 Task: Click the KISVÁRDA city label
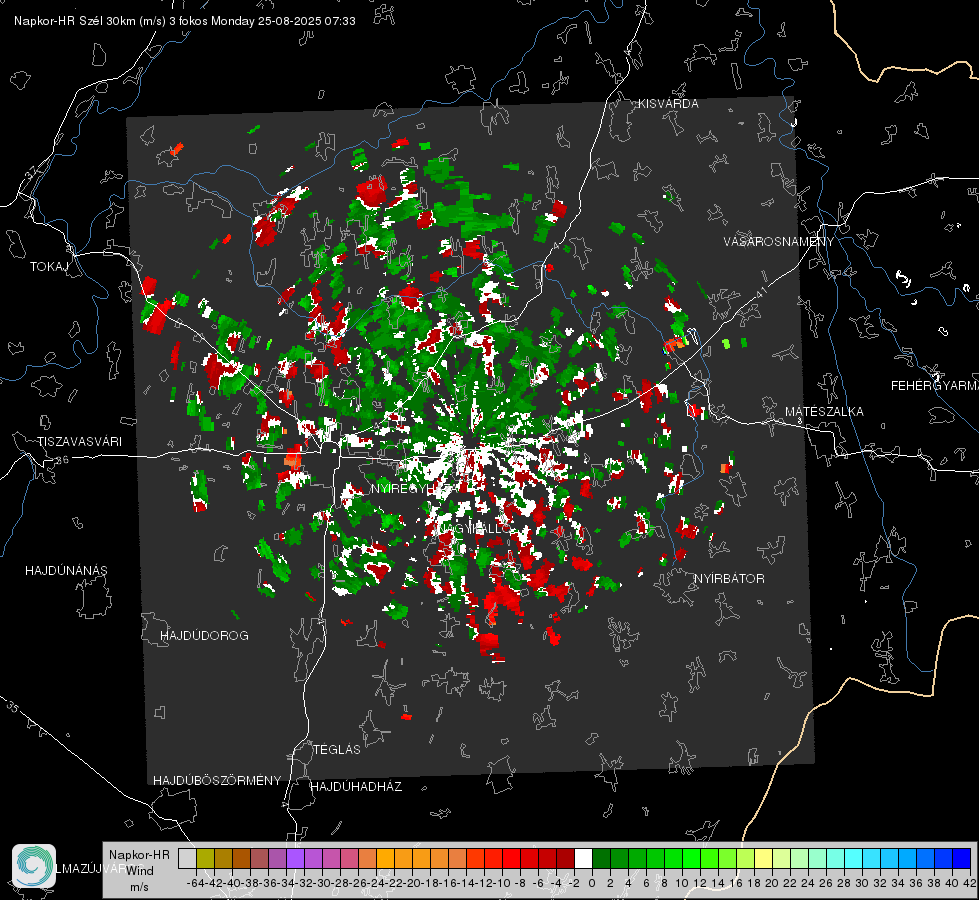(x=668, y=104)
